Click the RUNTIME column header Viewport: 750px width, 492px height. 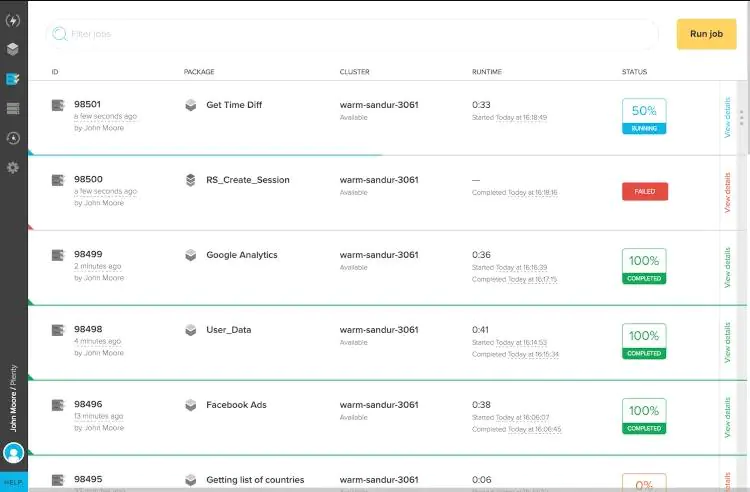[487, 72]
